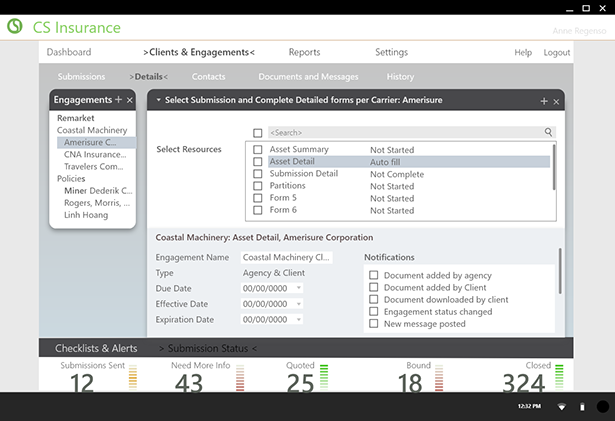Click the Resources list vertical scrollbar

pos(555,166)
